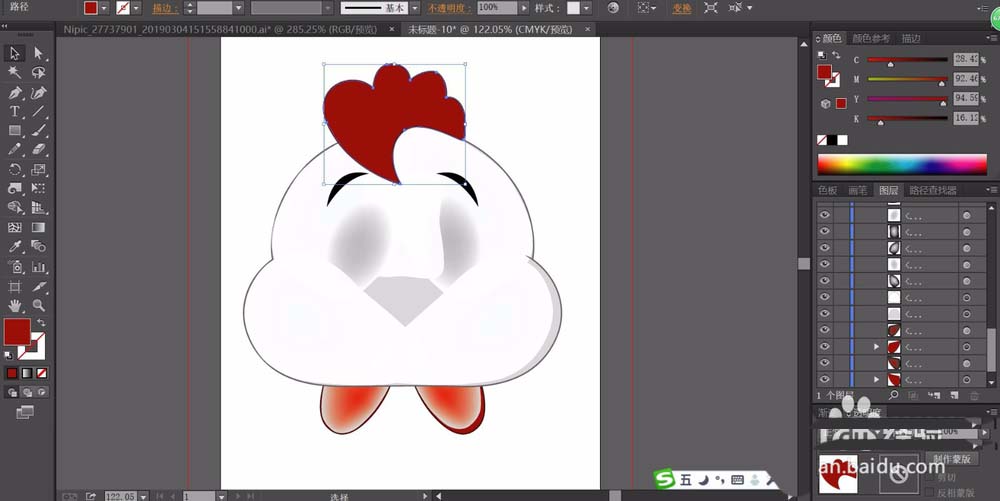Image resolution: width=1000 pixels, height=501 pixels.
Task: Select the Rectangle tool
Action: (15, 131)
